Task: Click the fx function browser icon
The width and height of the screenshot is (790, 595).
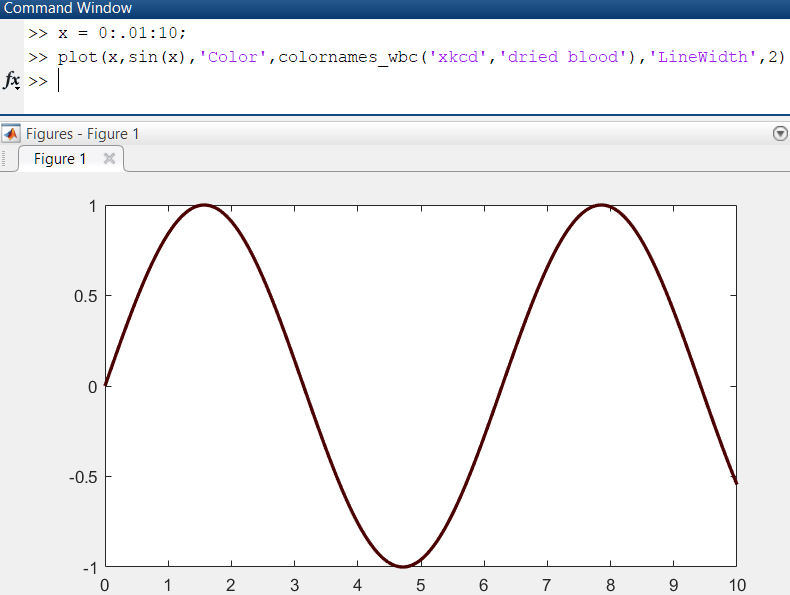Action: [12, 82]
